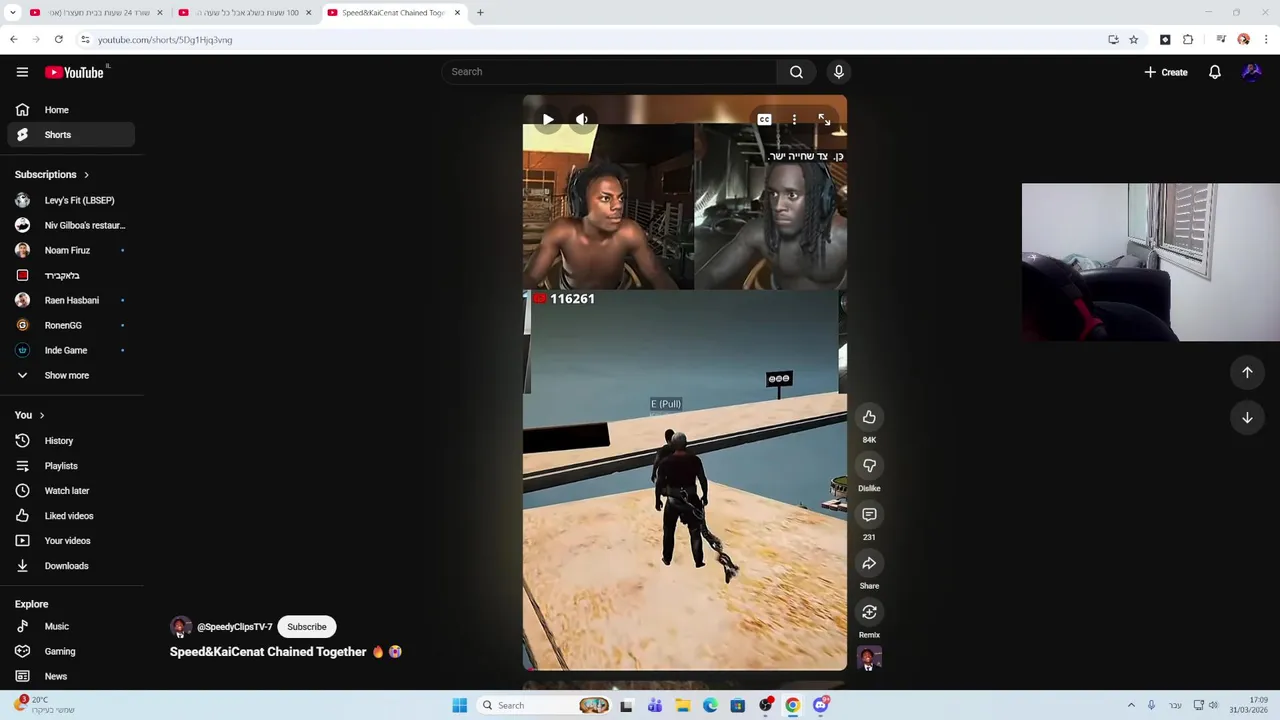Open File Explorer from the taskbar

click(x=682, y=705)
